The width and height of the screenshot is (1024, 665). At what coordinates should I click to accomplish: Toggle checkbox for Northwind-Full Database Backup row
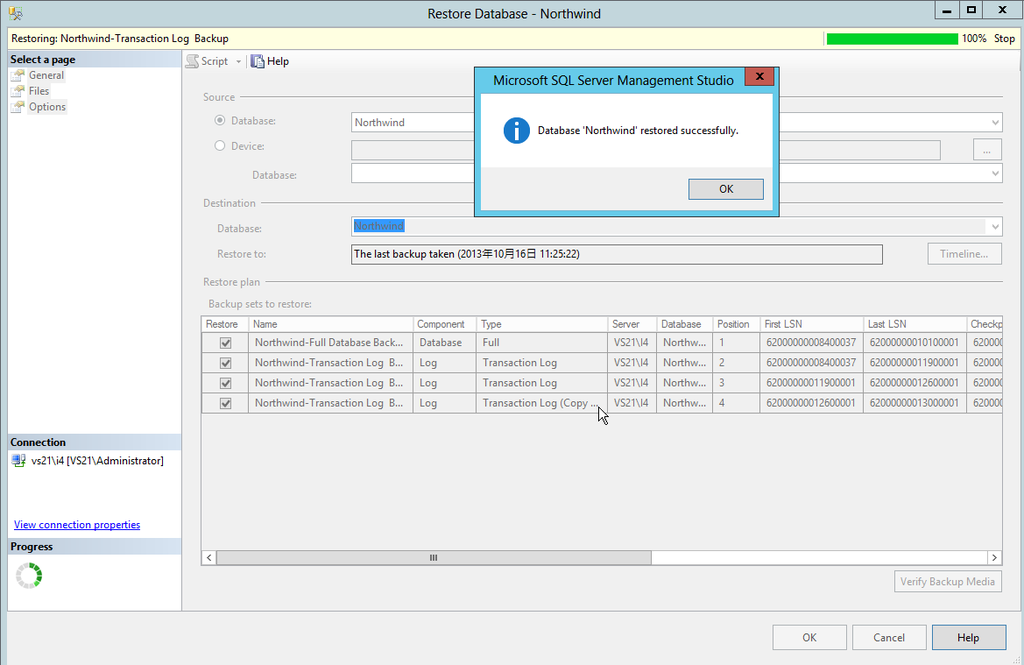(x=226, y=343)
